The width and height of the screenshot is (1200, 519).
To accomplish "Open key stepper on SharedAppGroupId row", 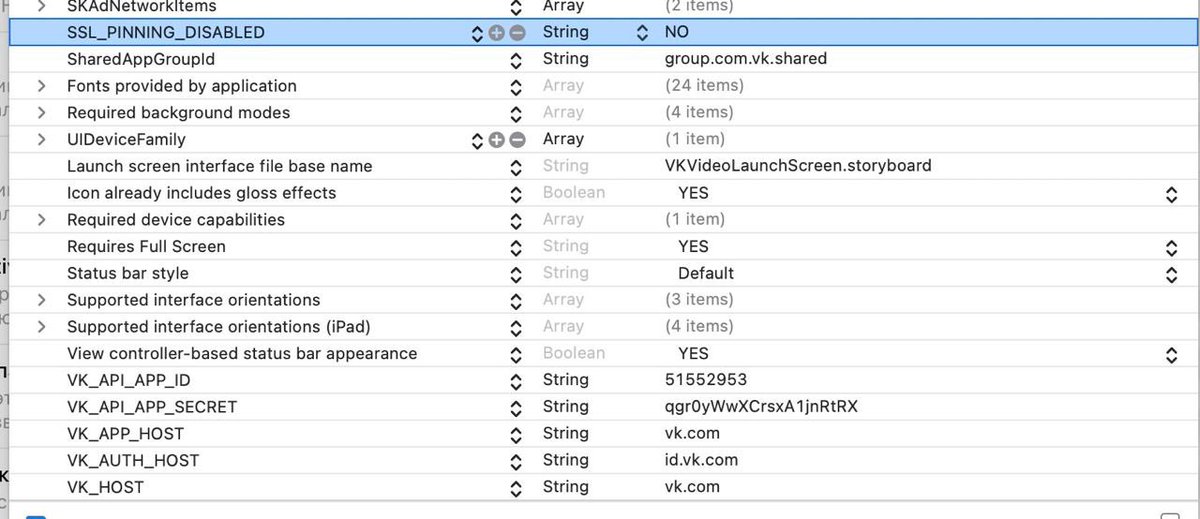I will tap(516, 60).
